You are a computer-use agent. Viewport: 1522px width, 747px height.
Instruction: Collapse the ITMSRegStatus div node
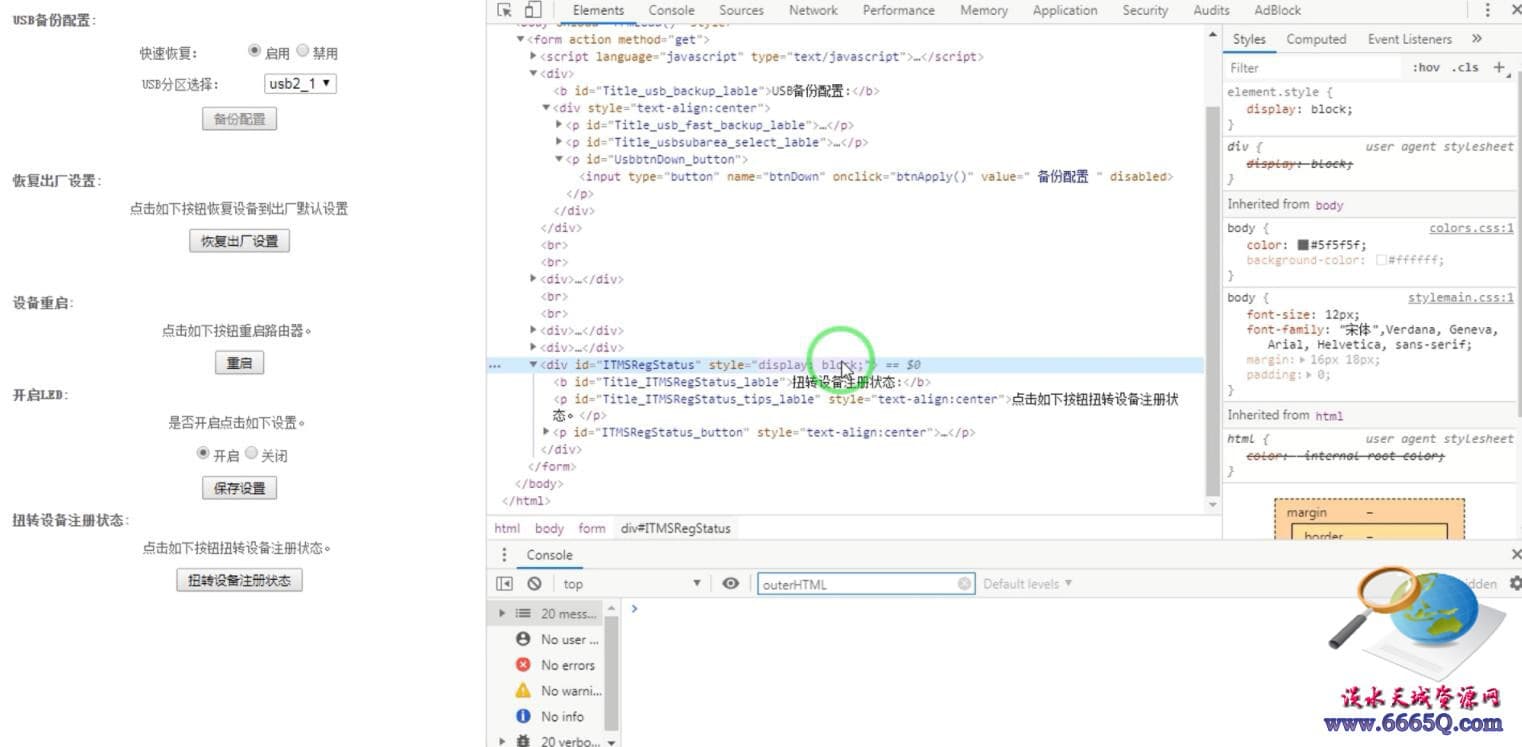pos(533,365)
